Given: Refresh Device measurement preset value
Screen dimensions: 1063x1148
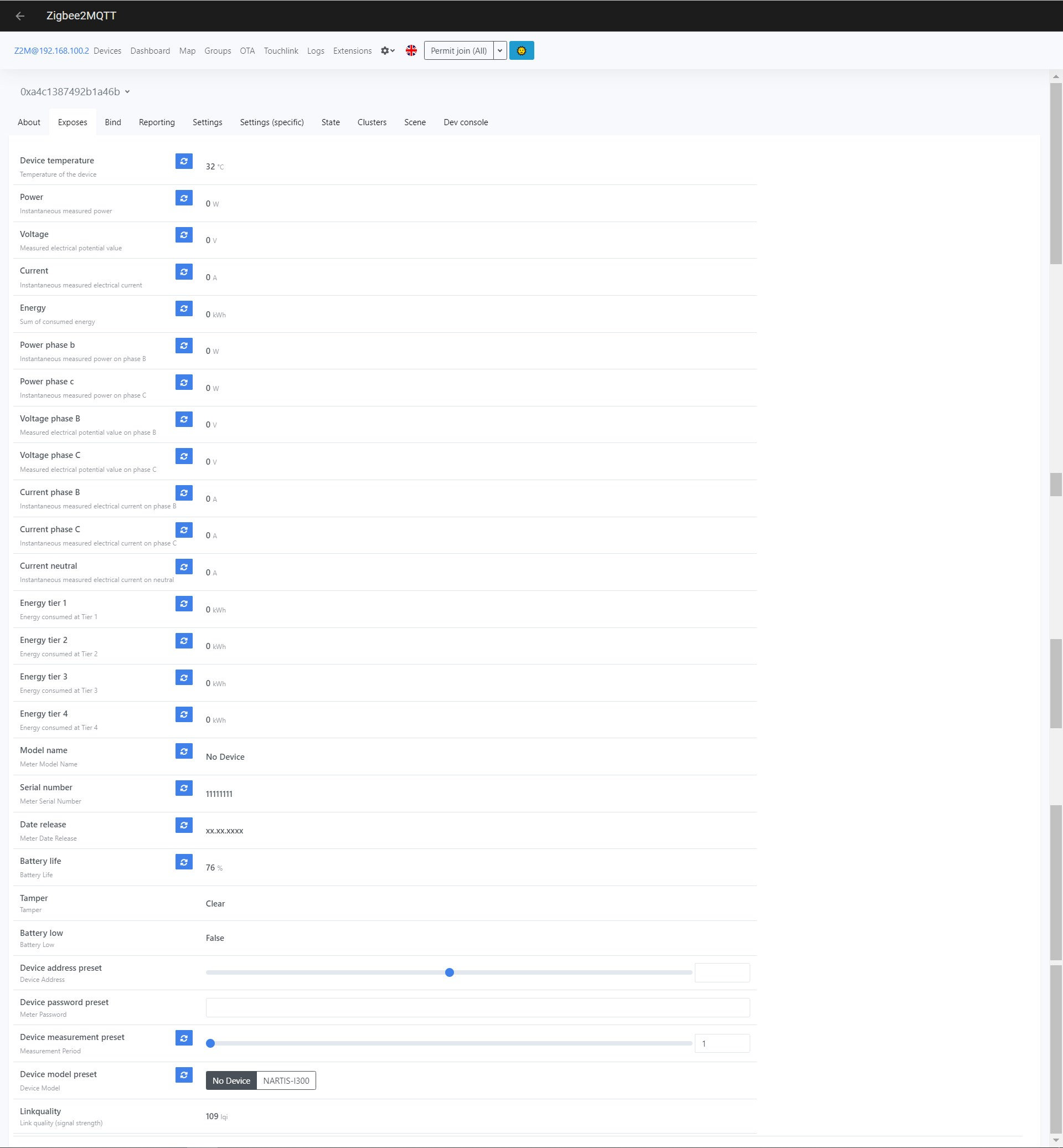Looking at the screenshot, I should (184, 1038).
